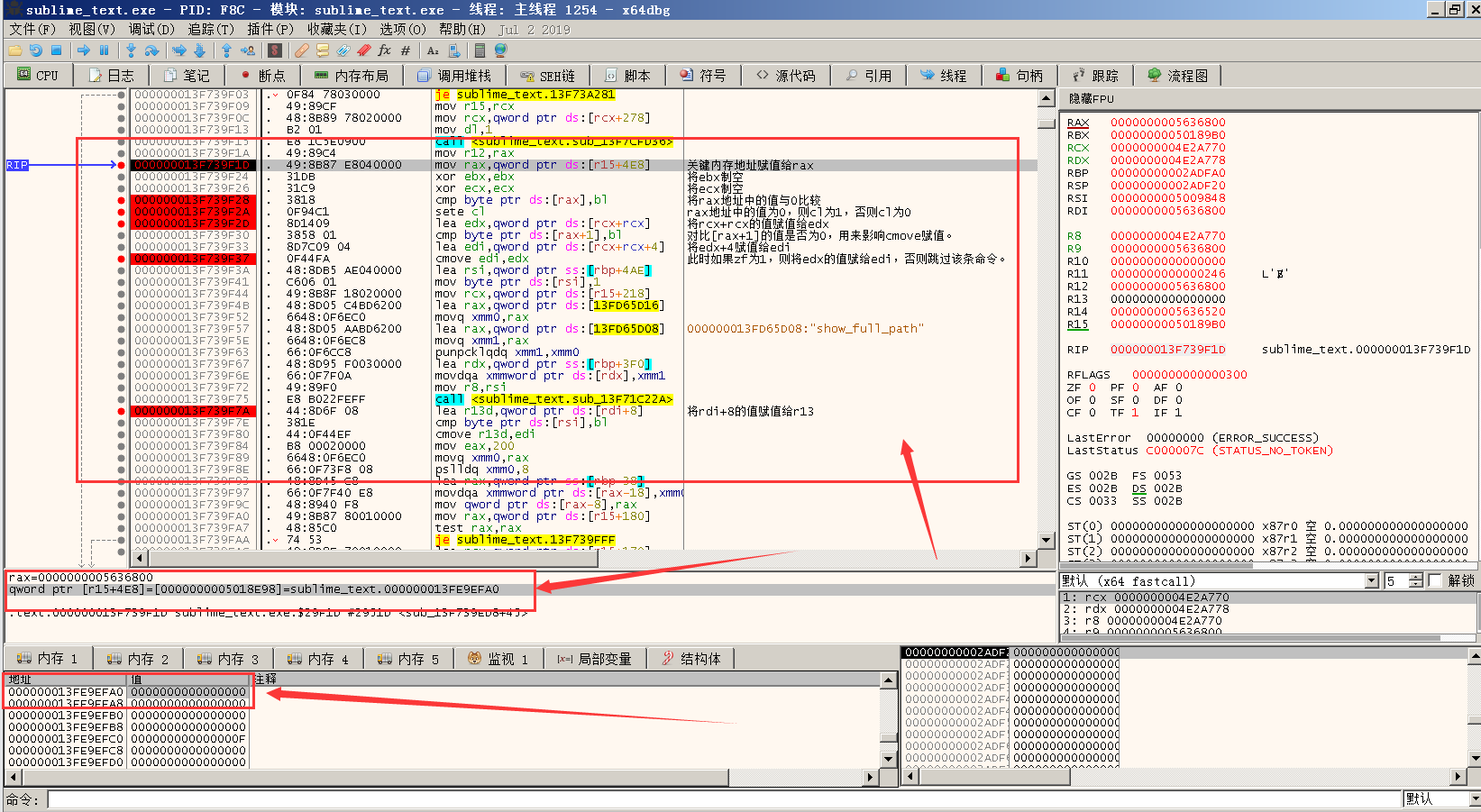Image resolution: width=1481 pixels, height=812 pixels.
Task: Click the open file toolbar icon
Action: click(15, 50)
